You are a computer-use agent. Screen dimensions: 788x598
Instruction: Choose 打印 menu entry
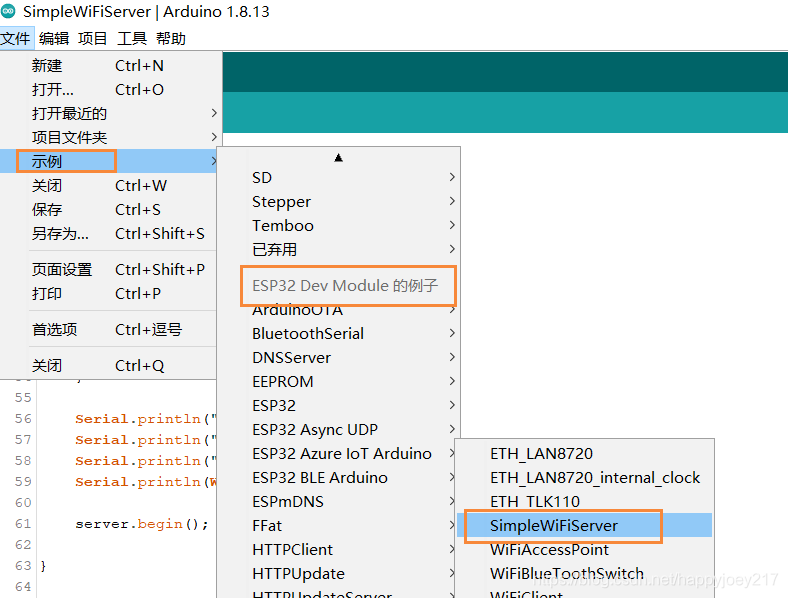coord(110,293)
